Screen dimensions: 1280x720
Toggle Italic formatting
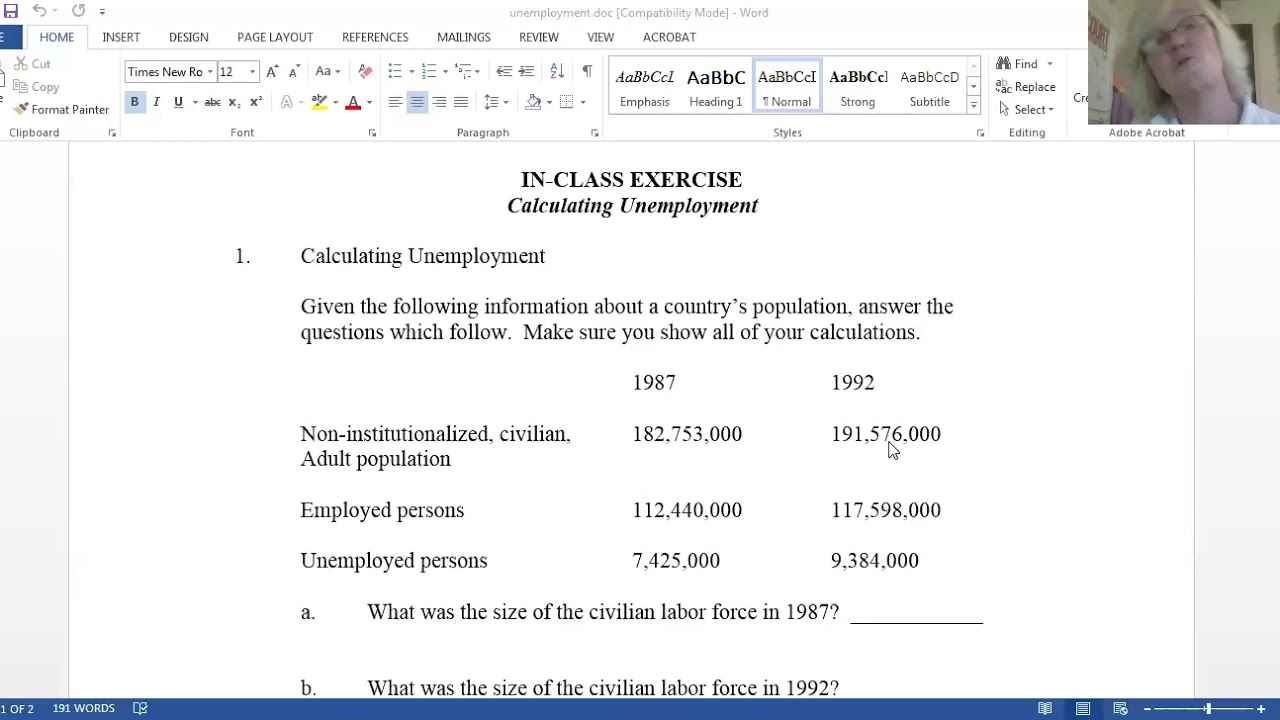pyautogui.click(x=156, y=102)
